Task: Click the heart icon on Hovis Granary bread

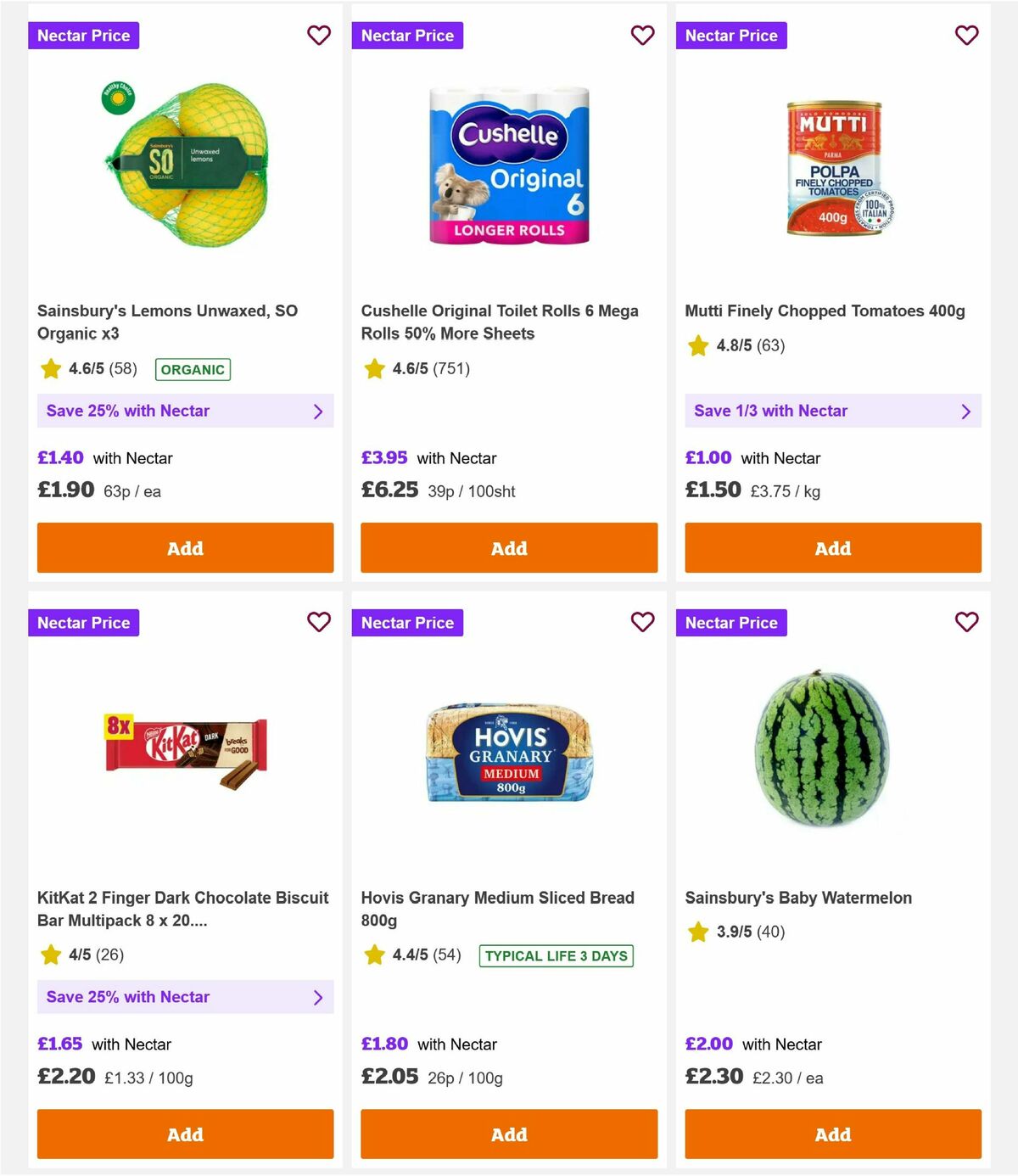Action: [642, 622]
